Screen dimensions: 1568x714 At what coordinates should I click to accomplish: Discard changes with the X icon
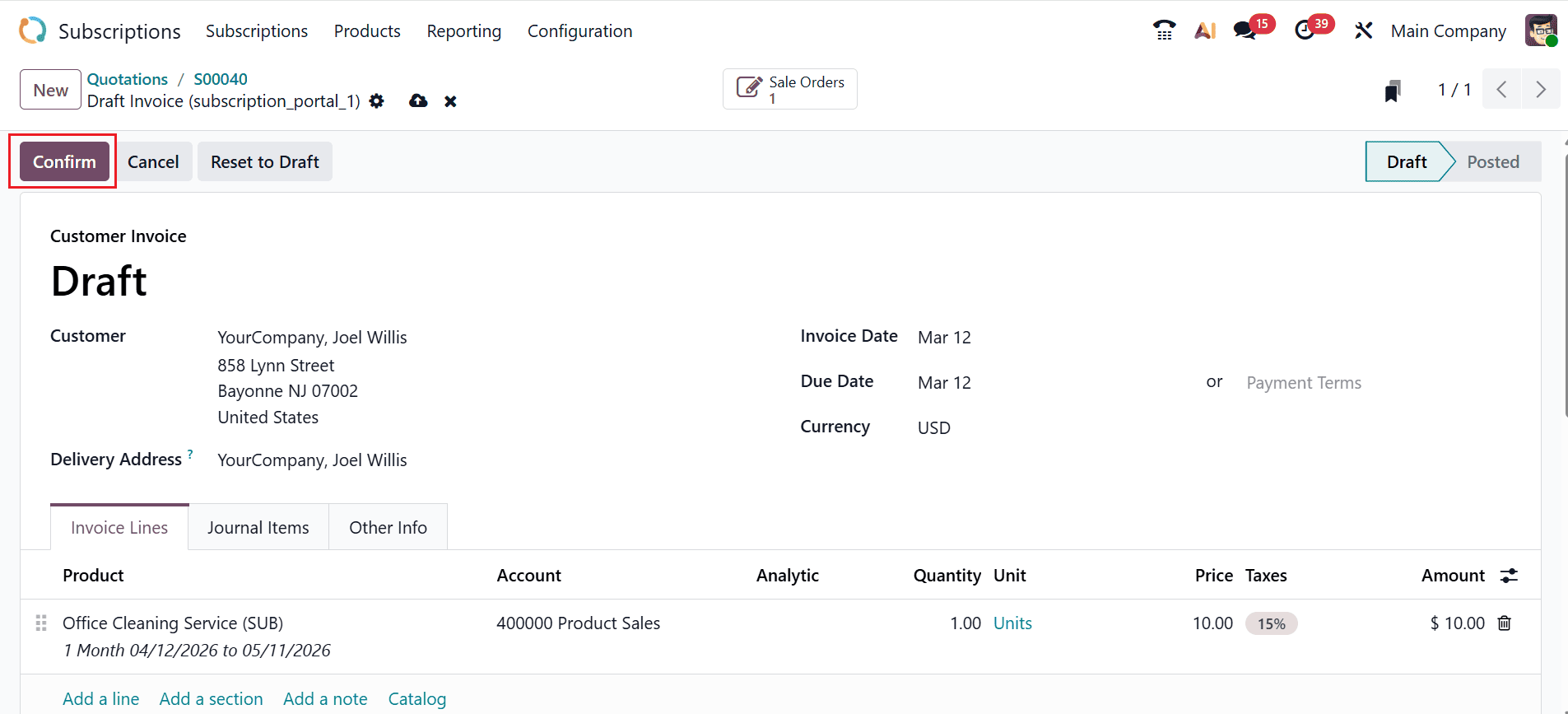coord(450,101)
